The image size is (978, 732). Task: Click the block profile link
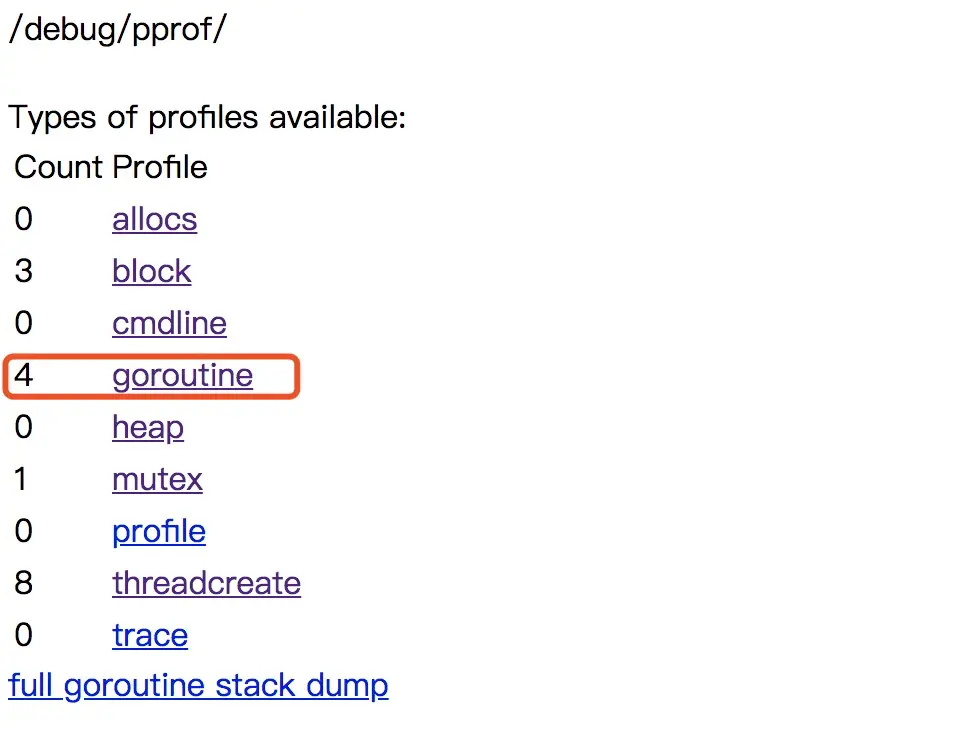point(151,272)
